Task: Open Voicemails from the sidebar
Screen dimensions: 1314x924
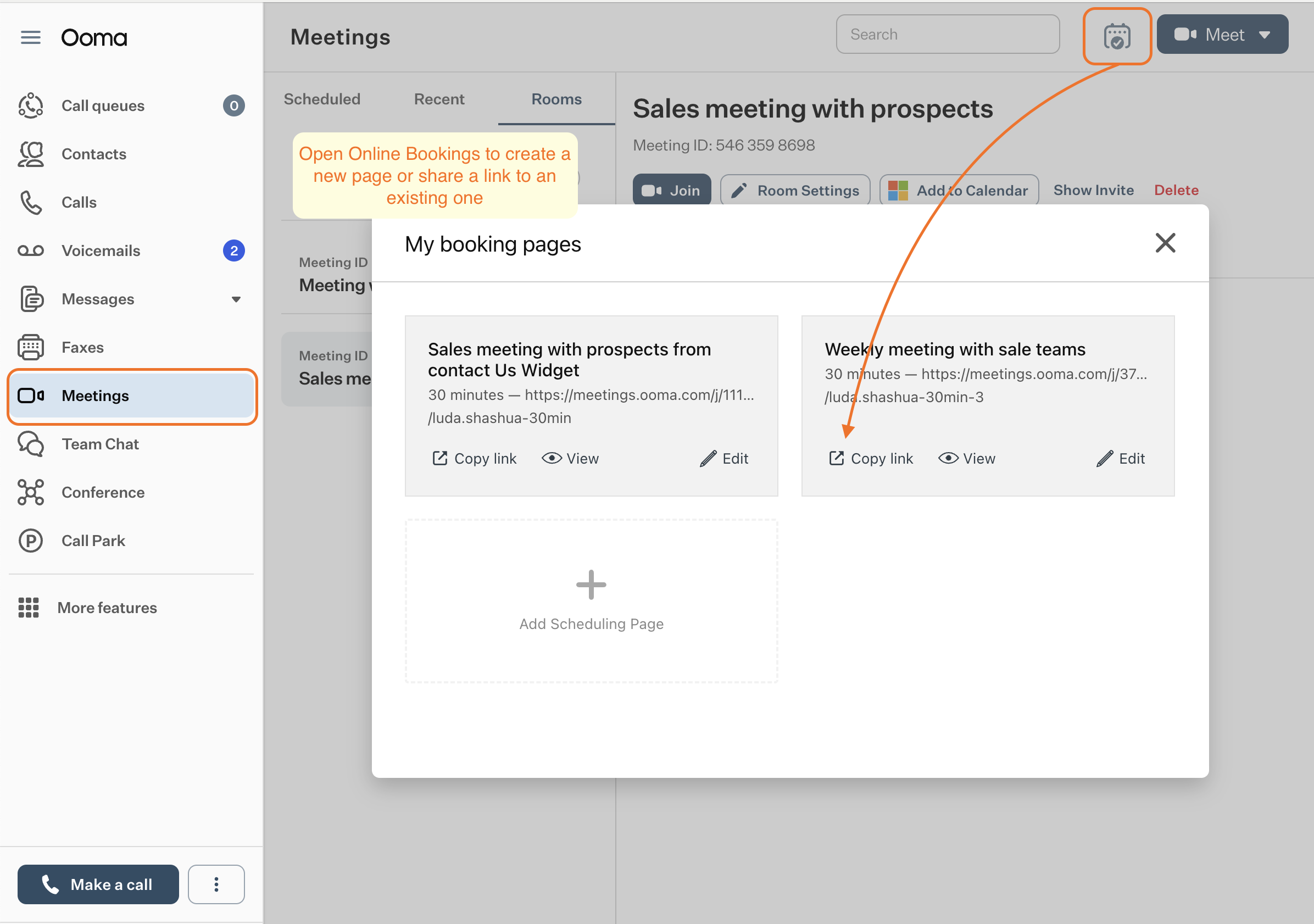Action: 101,251
